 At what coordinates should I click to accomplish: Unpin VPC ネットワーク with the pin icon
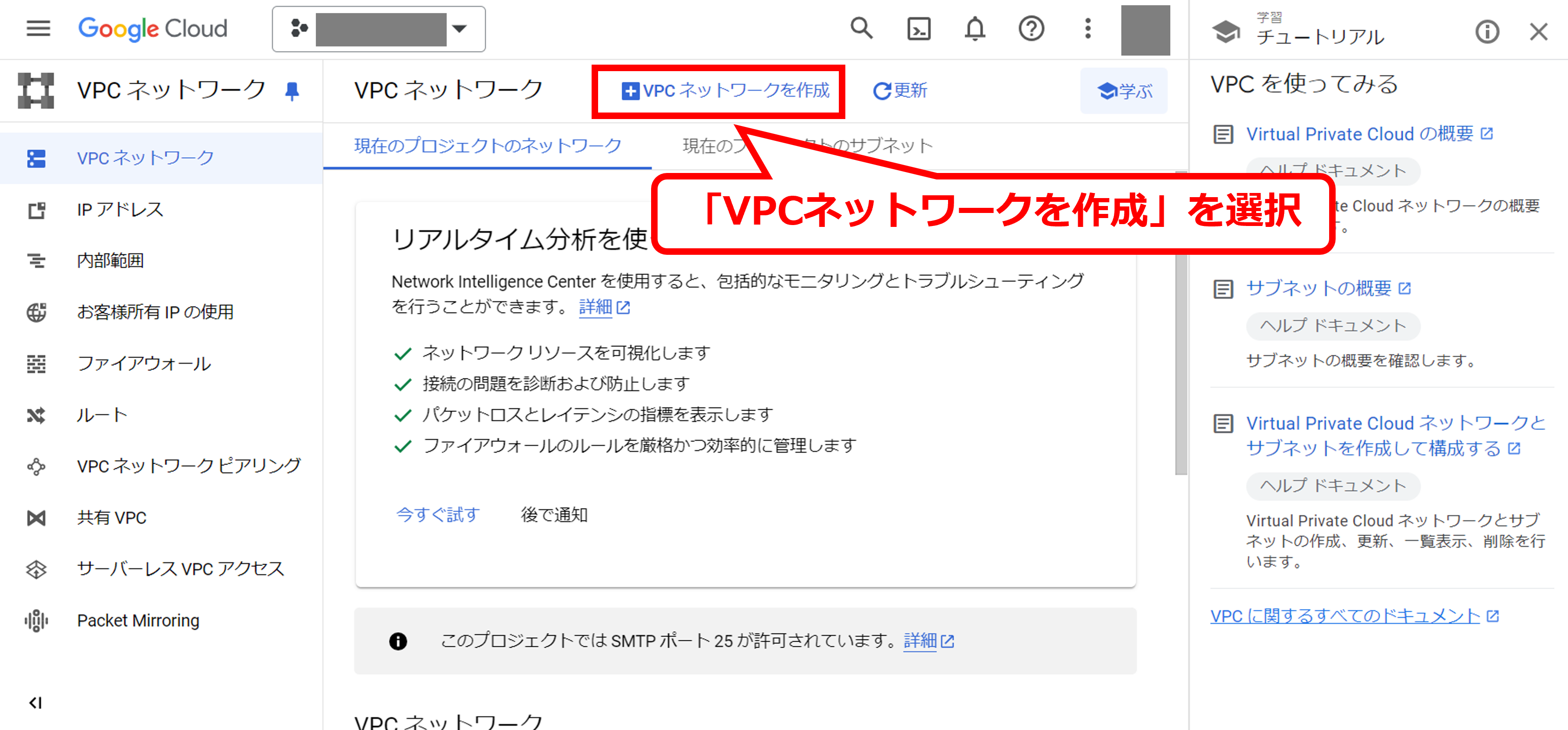coord(292,91)
